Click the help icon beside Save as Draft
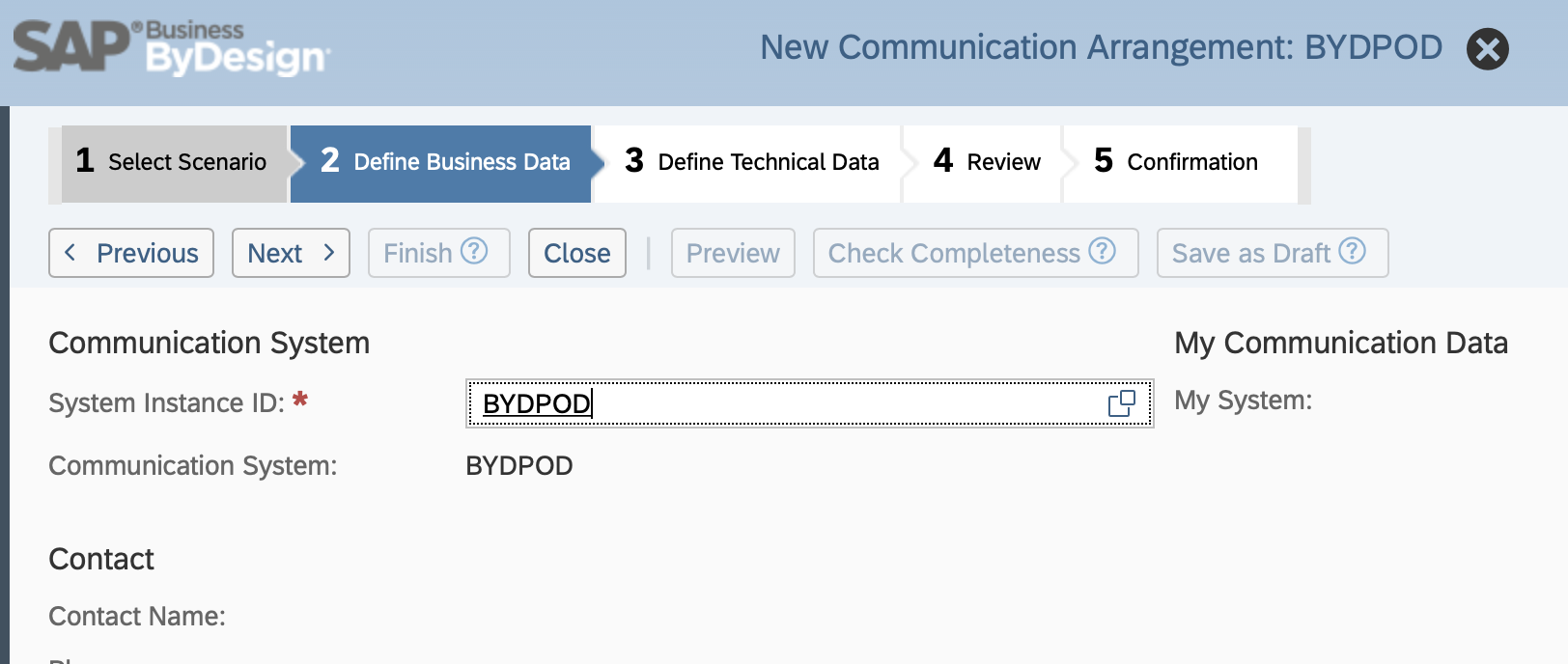Viewport: 1568px width, 664px height. tap(1352, 253)
